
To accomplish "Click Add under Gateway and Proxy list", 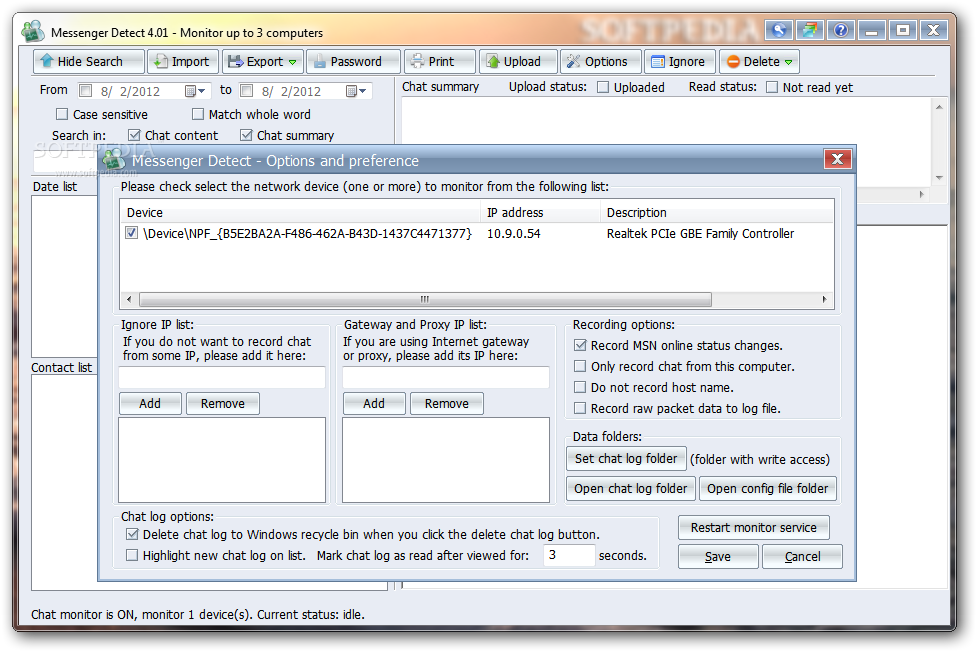I will [374, 403].
